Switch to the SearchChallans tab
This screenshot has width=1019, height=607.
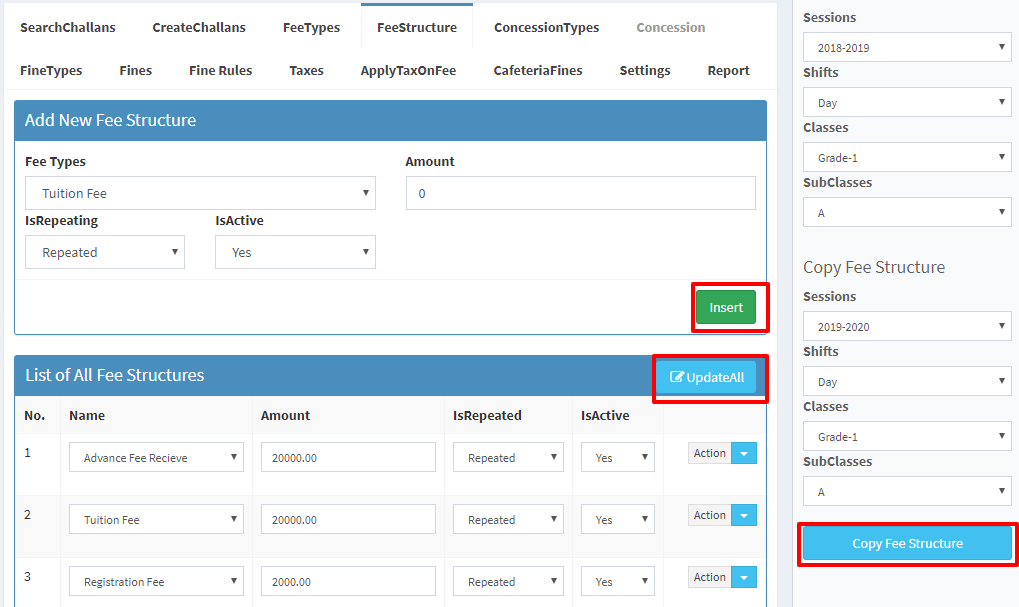pos(67,27)
